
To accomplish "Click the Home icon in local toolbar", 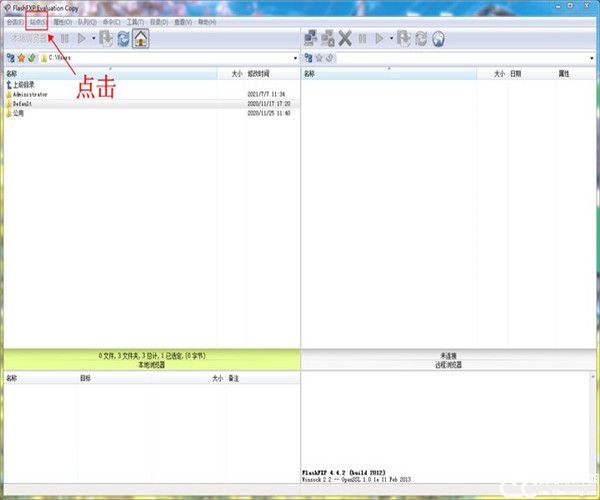I will pos(141,39).
